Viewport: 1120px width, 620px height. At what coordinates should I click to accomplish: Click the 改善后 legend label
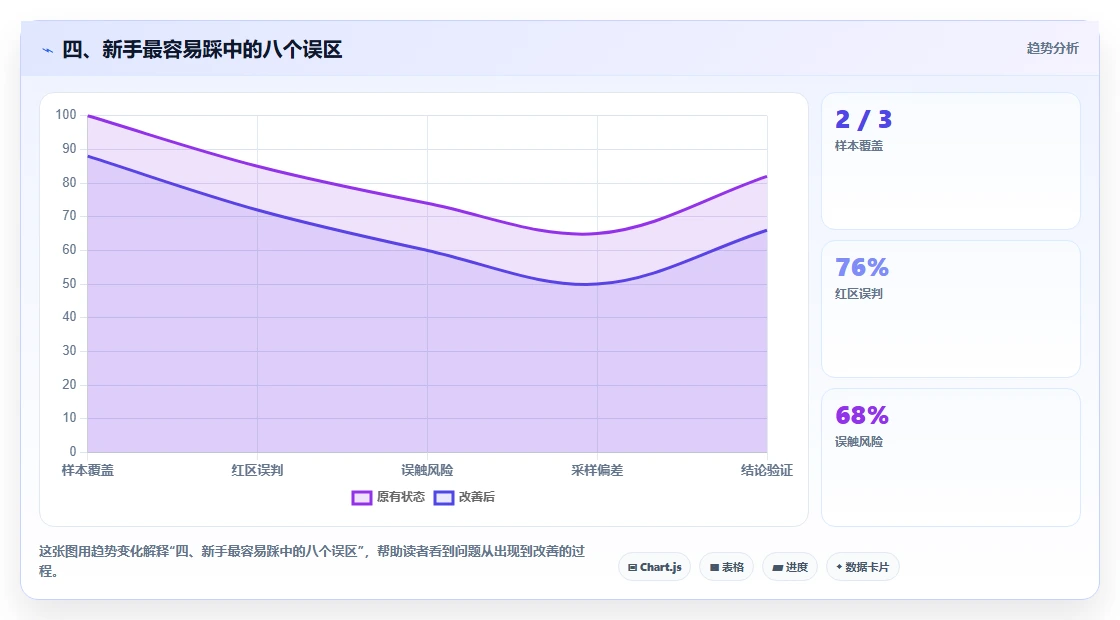pyautogui.click(x=476, y=497)
